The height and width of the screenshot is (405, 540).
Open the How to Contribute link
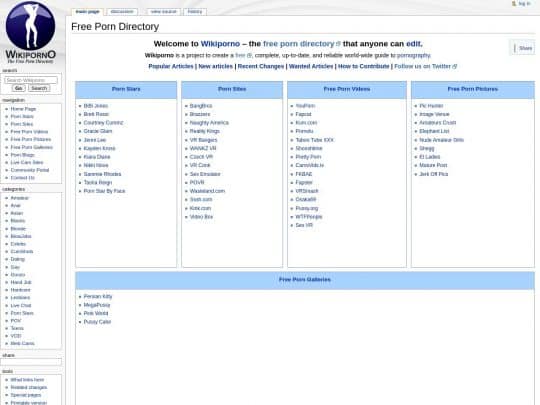coord(364,66)
